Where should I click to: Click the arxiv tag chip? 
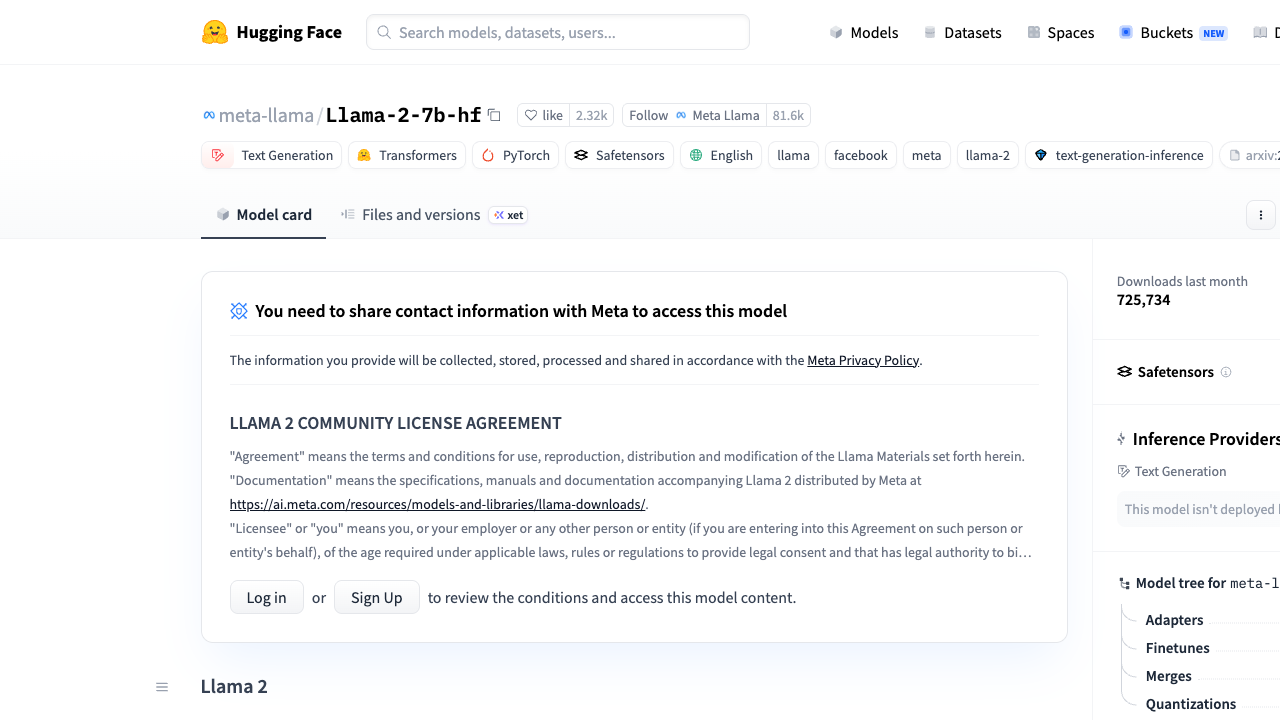(1250, 155)
